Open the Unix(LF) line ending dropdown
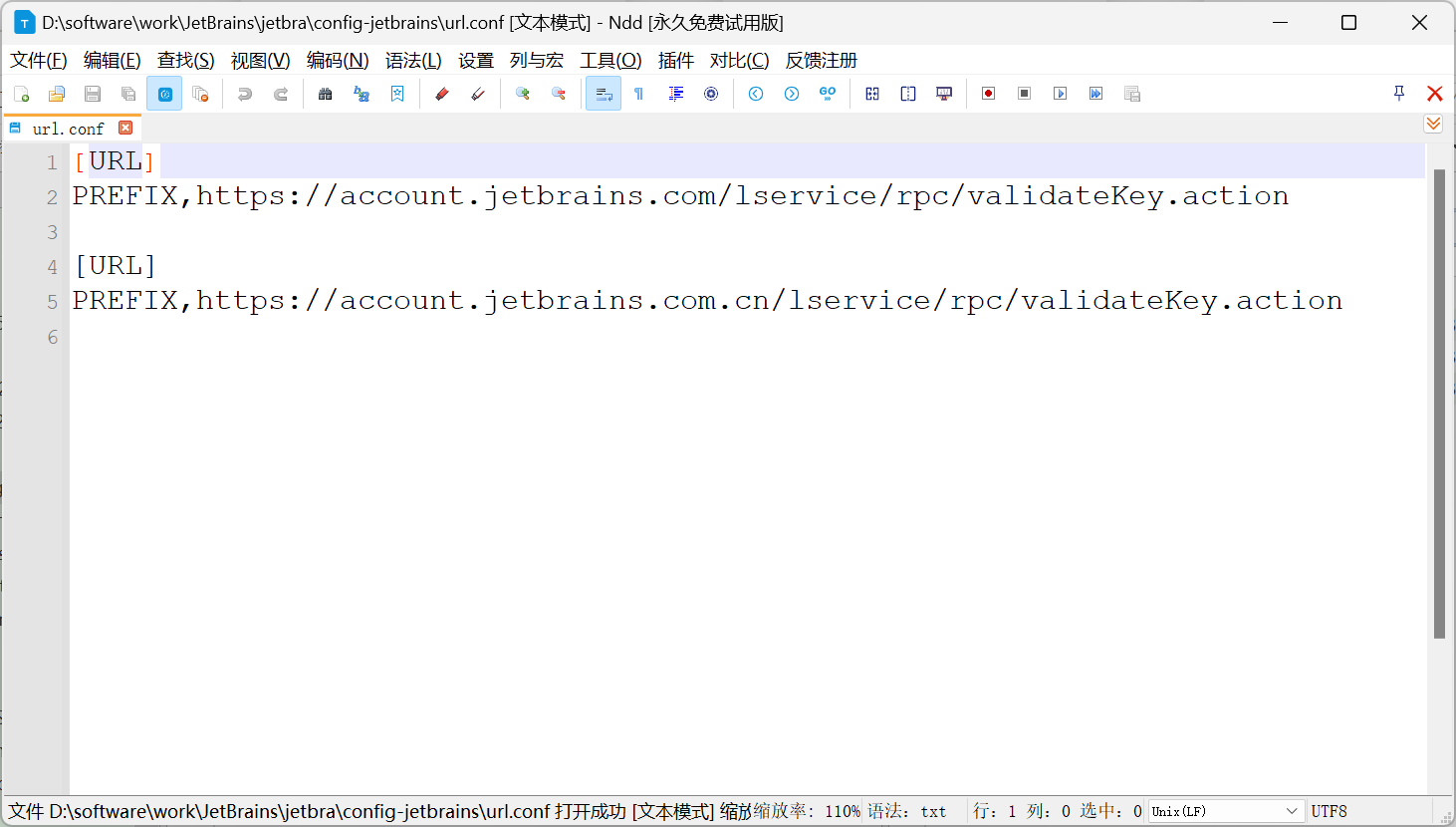The width and height of the screenshot is (1456, 827). click(1226, 811)
